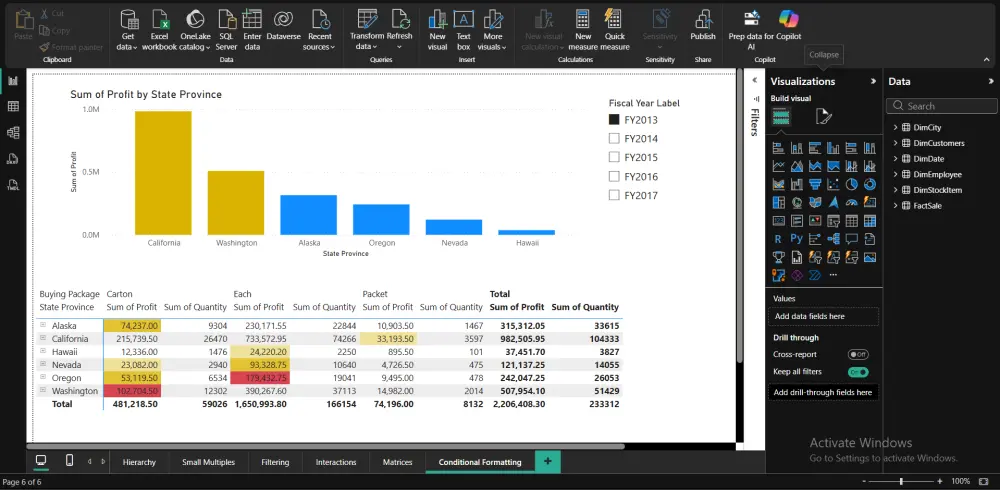Collapse the Data pane
1000x490 pixels.
tap(991, 81)
